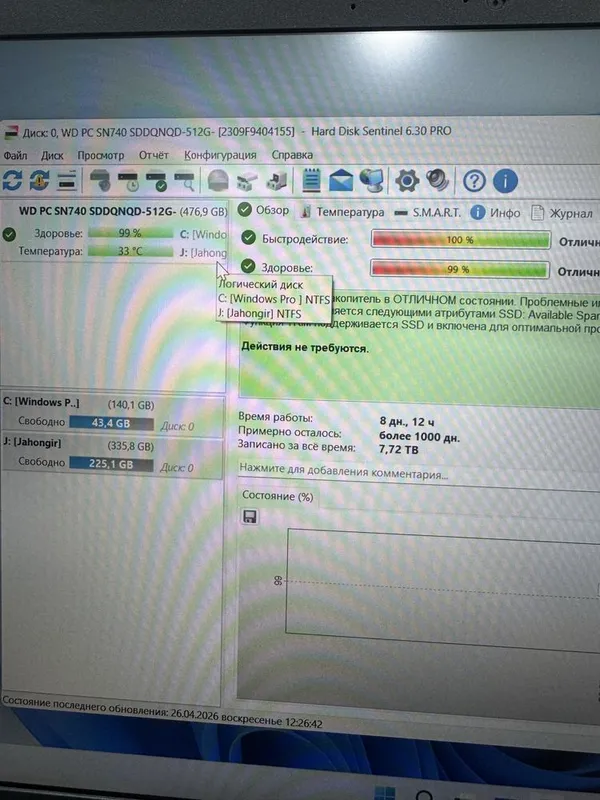Click the question mark help icon
Screen dimensions: 600x800
point(474,181)
